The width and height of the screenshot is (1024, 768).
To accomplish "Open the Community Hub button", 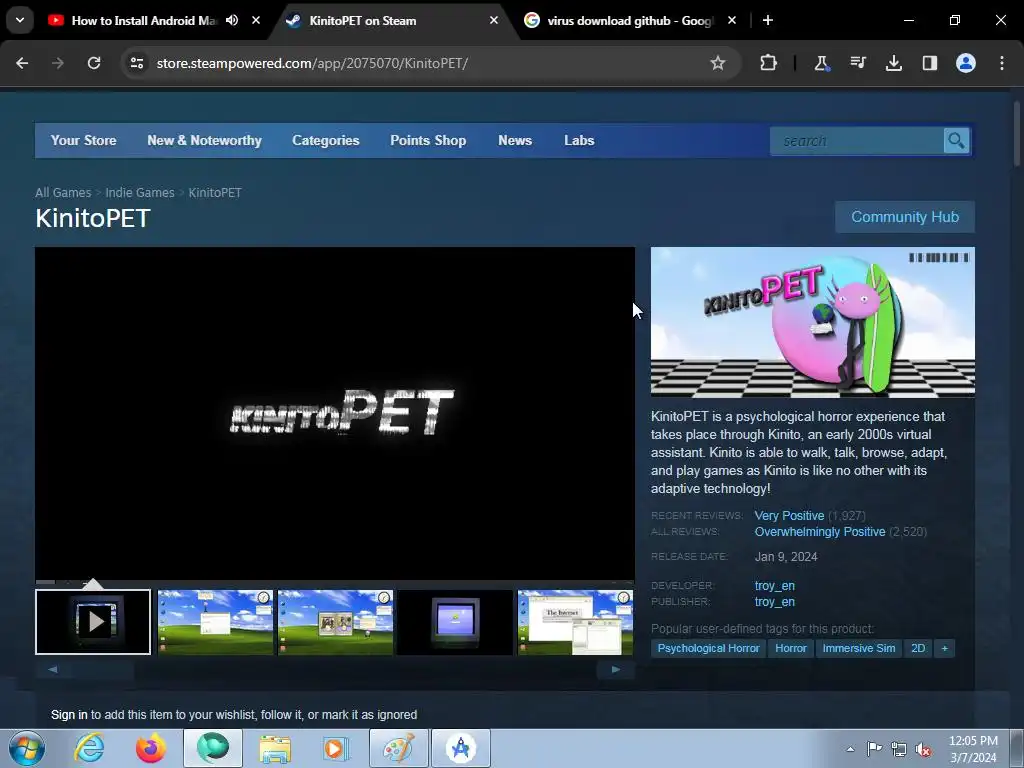I will 905,217.
